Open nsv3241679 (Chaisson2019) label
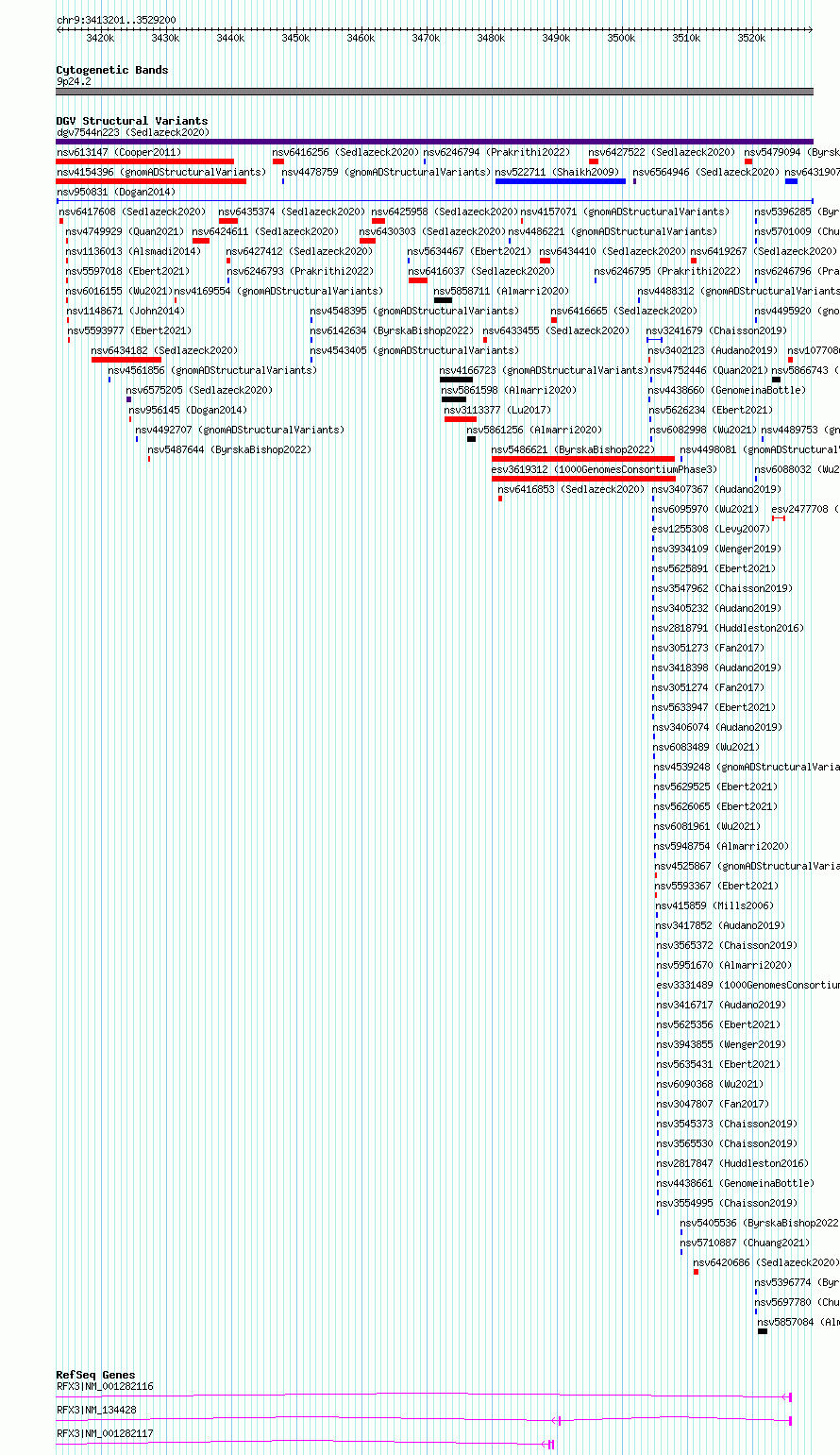 (x=716, y=330)
